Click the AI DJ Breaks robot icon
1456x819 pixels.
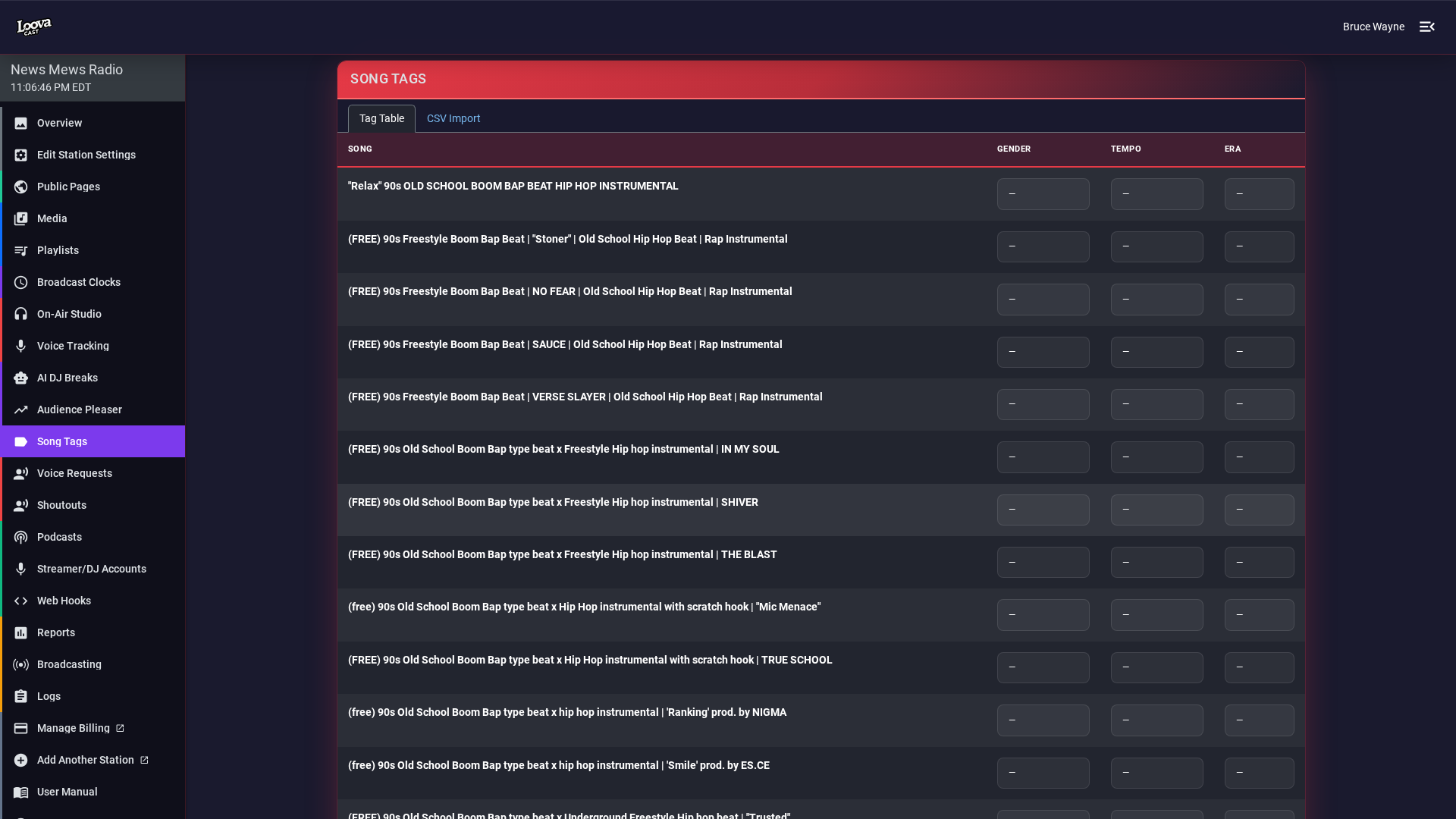20,378
